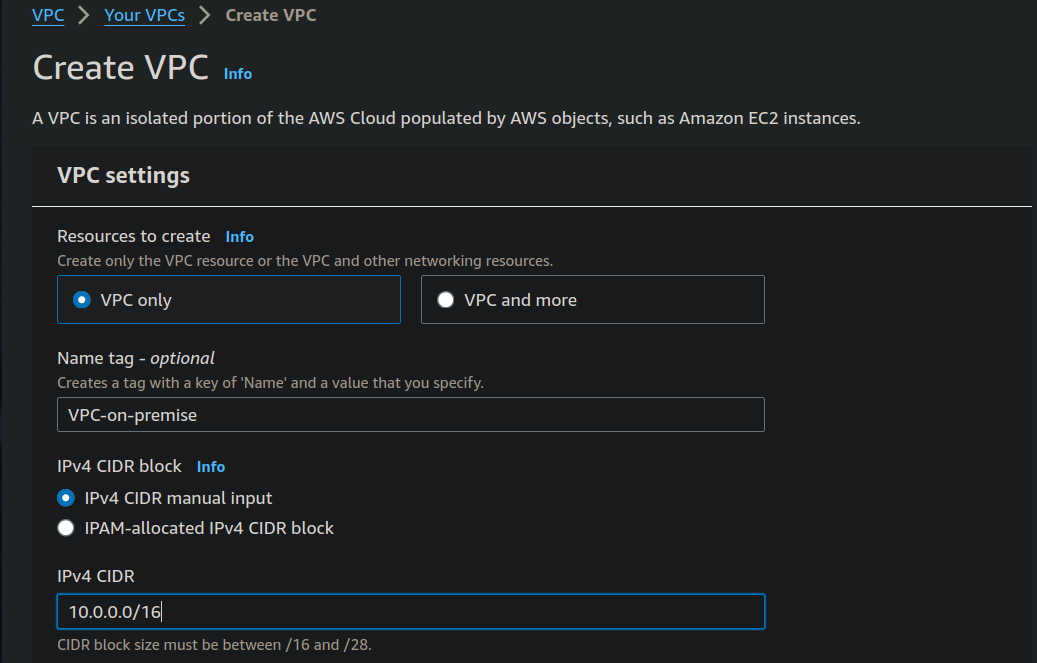1037x663 pixels.
Task: Click the IPv4 CIDR block section label
Action: 120,467
